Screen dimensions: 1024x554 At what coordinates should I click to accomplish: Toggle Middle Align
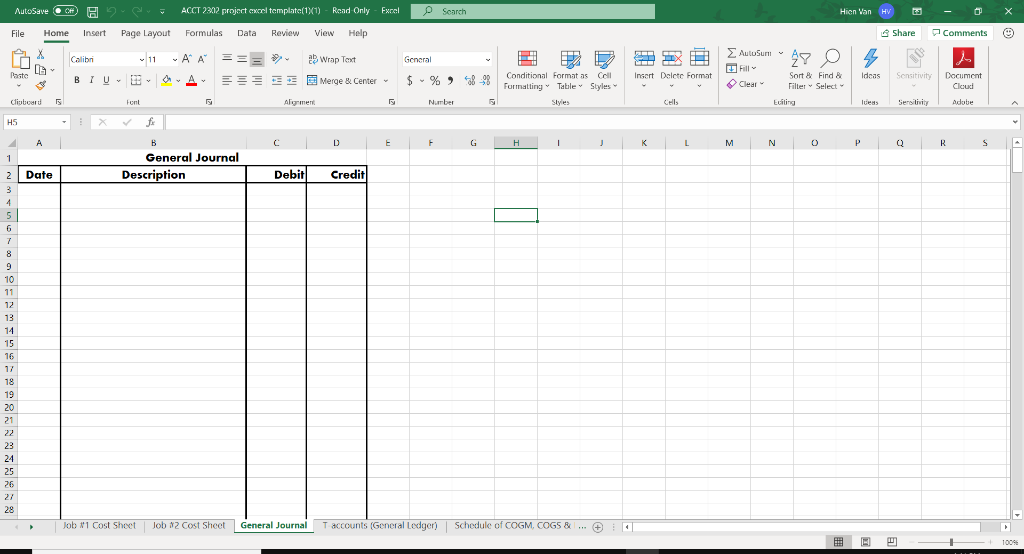point(242,59)
